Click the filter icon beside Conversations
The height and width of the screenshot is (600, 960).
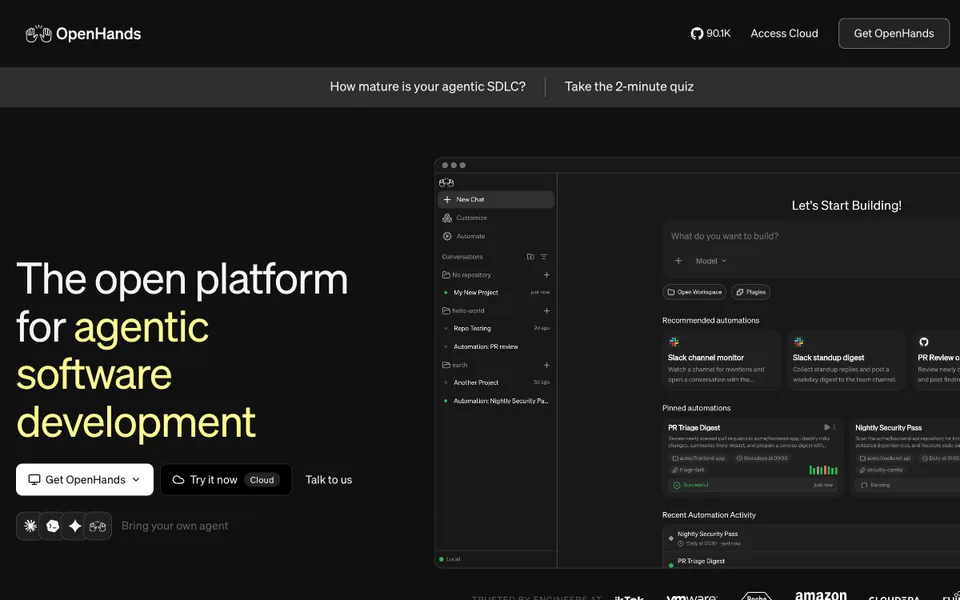(544, 257)
